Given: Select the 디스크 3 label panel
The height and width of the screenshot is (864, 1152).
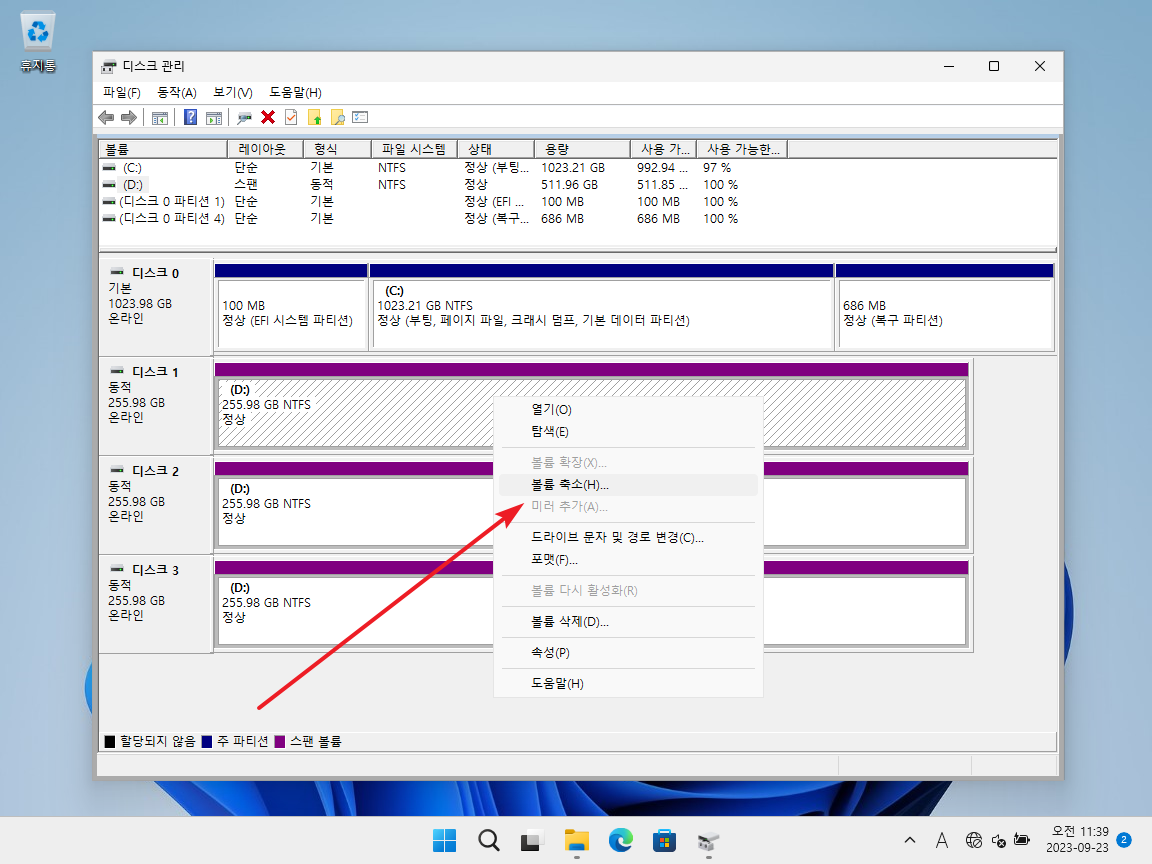Looking at the screenshot, I should [x=156, y=604].
